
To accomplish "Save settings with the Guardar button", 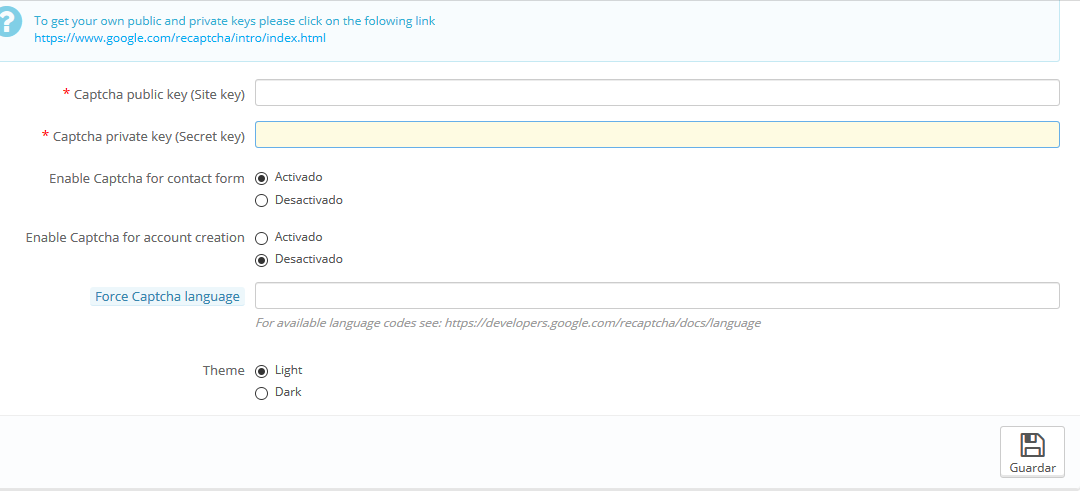I will click(1032, 452).
